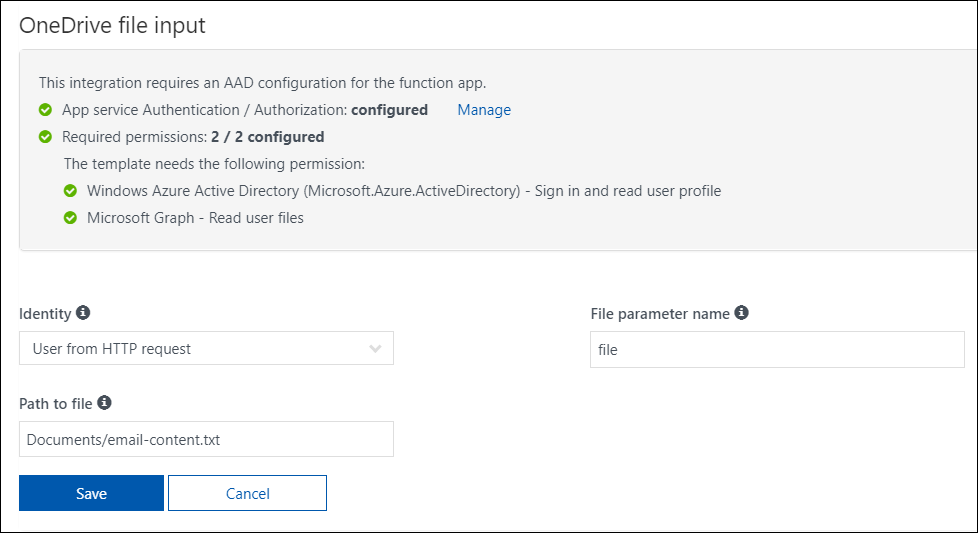The height and width of the screenshot is (533, 978).
Task: Click the 'Path to file' field label
Action: 56,403
